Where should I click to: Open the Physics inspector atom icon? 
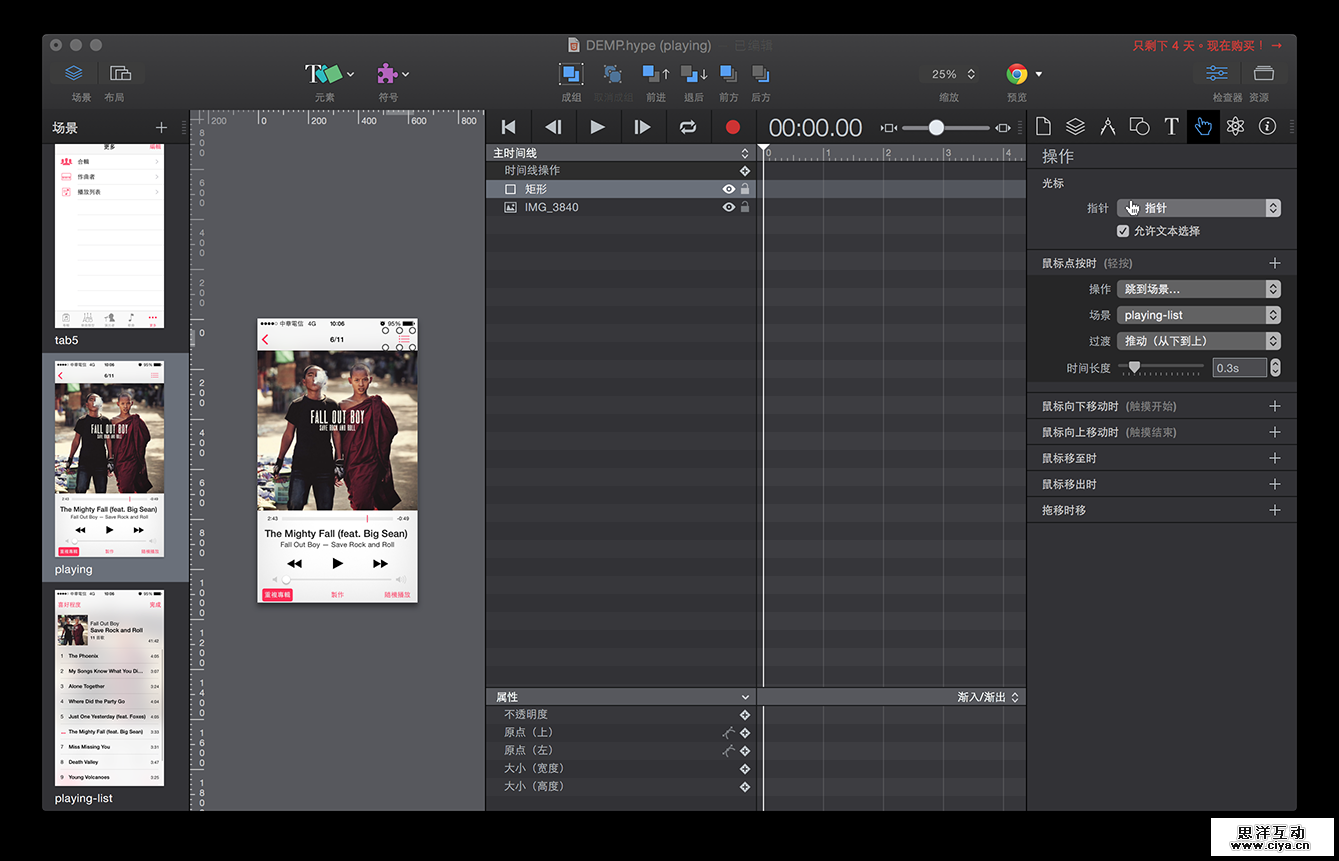pyautogui.click(x=1235, y=126)
